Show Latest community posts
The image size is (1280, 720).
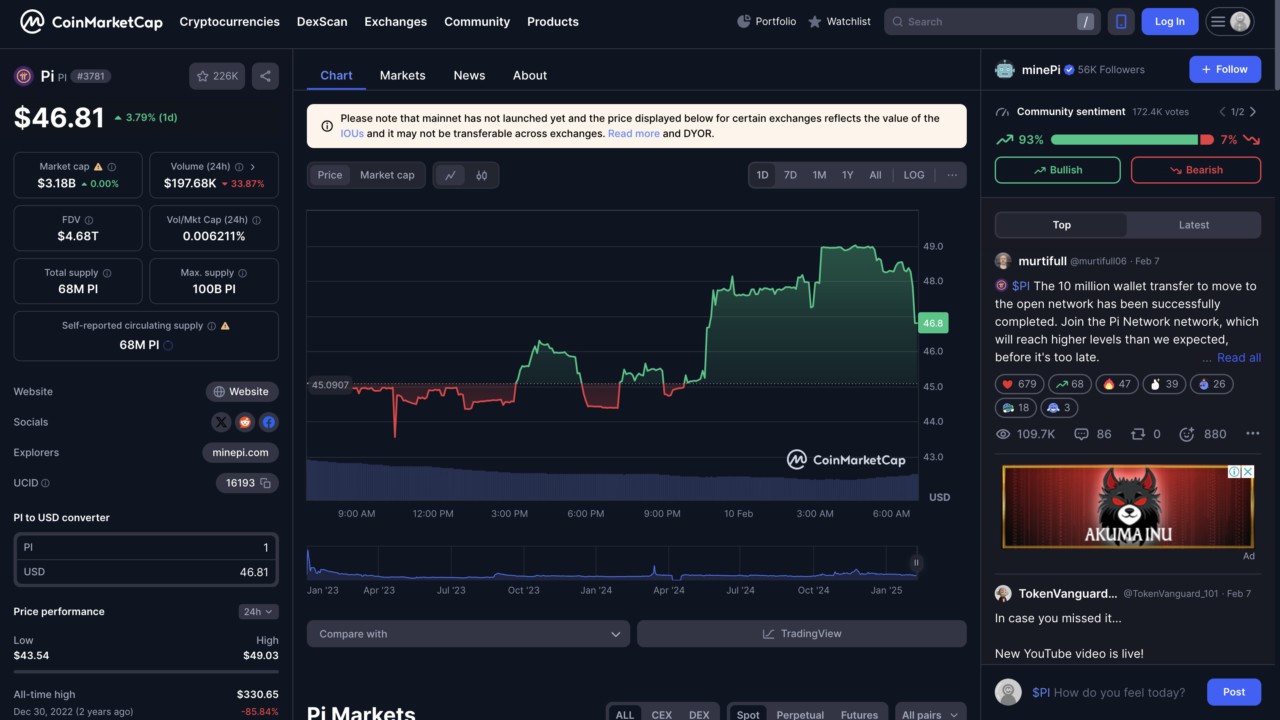[1194, 225]
